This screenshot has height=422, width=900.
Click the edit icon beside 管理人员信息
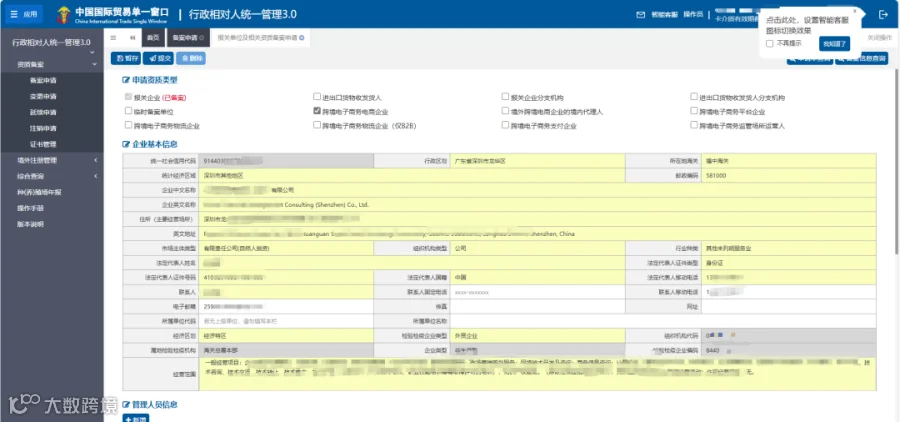(126, 404)
